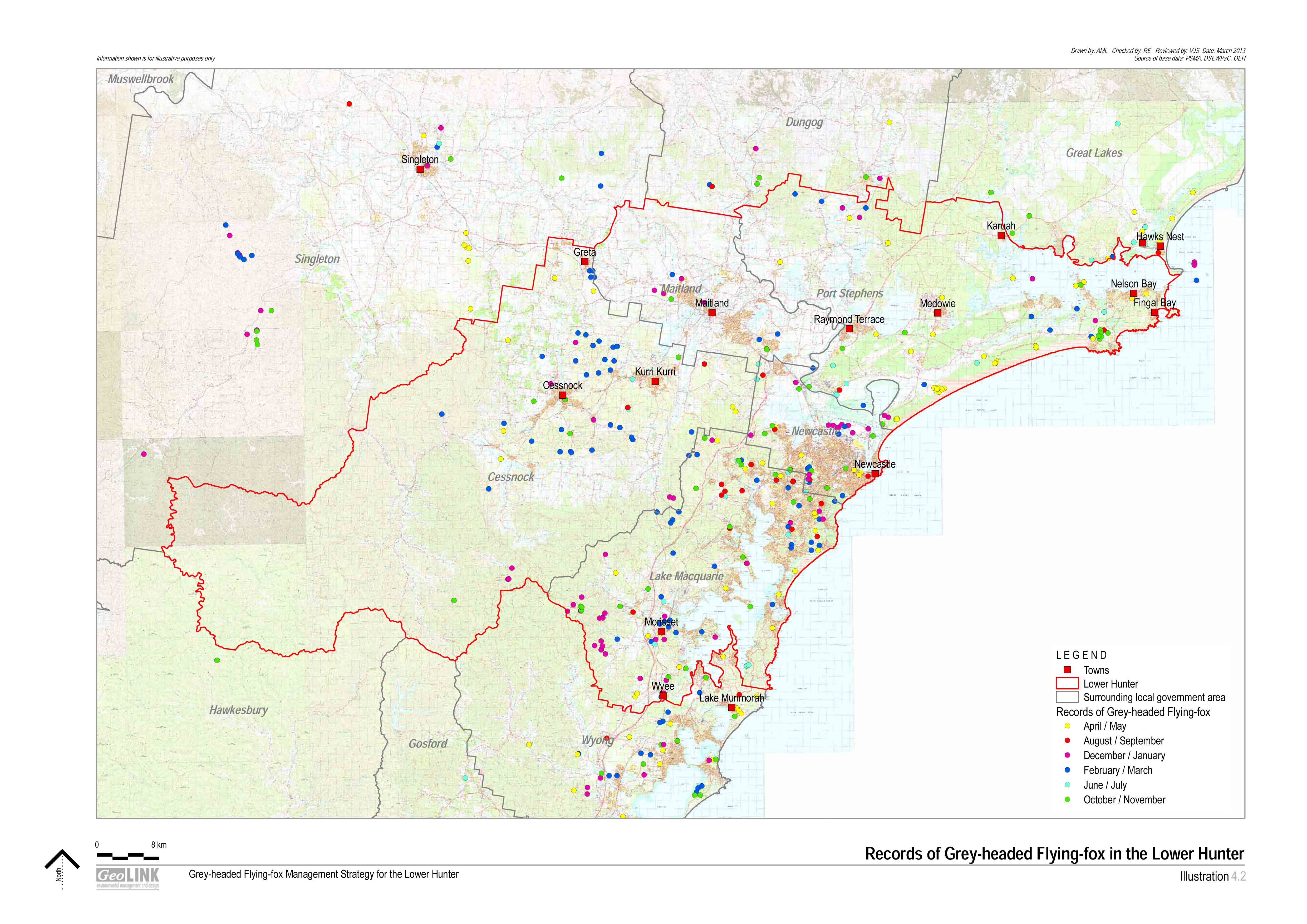
Task: Click 'Records of Grey-headed Flying-fox' legend subheading
Action: tap(1133, 712)
